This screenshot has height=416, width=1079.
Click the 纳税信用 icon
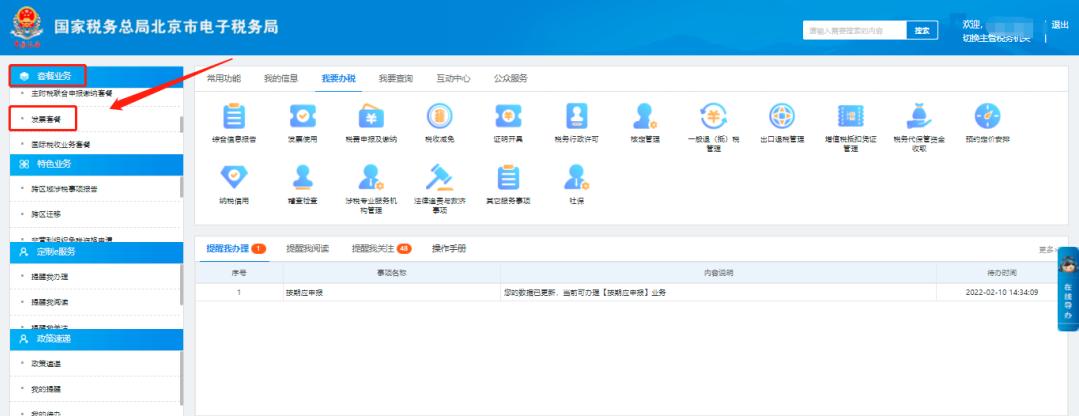[x=232, y=177]
